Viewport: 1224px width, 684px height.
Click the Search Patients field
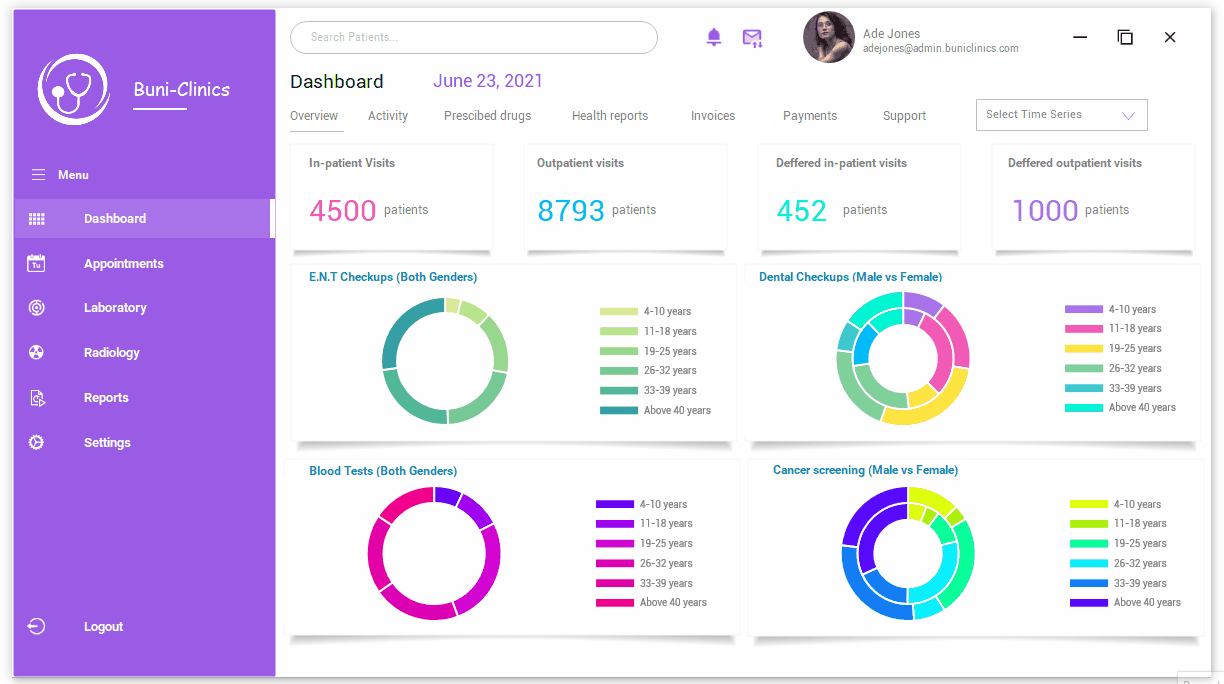[x=474, y=37]
